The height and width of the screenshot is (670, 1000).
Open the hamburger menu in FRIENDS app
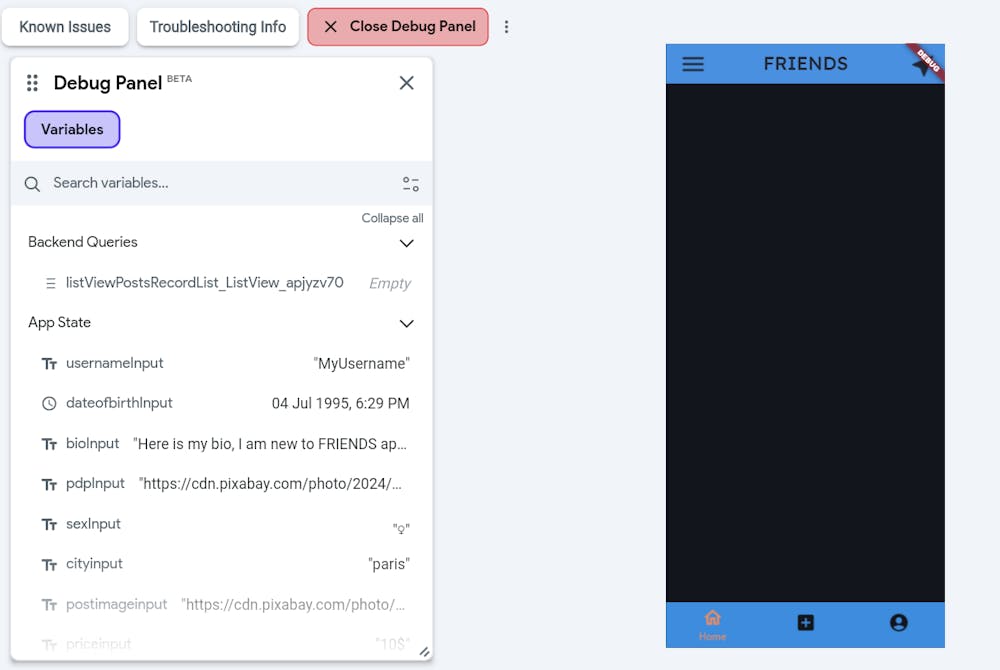click(x=693, y=64)
